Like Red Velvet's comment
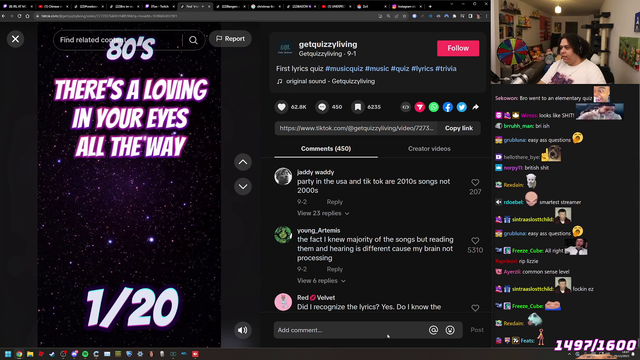The image size is (640, 360). [475, 308]
